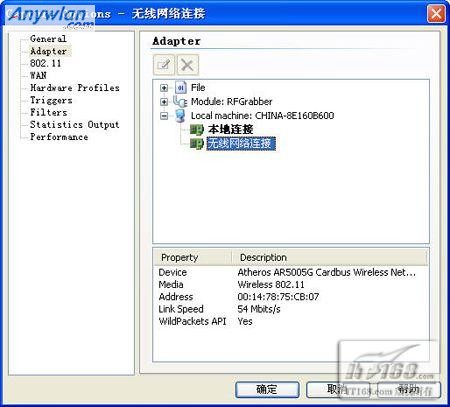Viewport: 450px width, 407px height.
Task: Collapse the Local machine tree node
Action: click(164, 116)
